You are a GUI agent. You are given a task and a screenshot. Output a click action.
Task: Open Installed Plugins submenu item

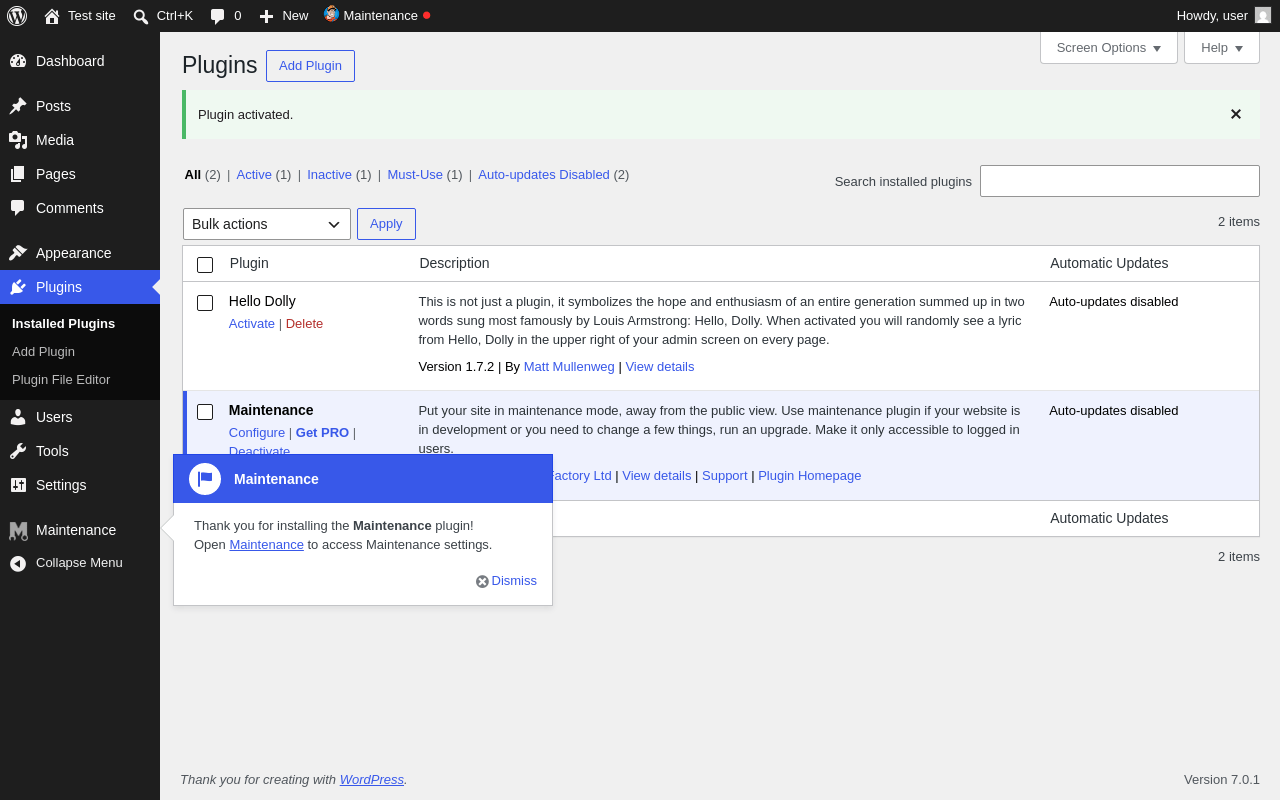tap(63, 323)
